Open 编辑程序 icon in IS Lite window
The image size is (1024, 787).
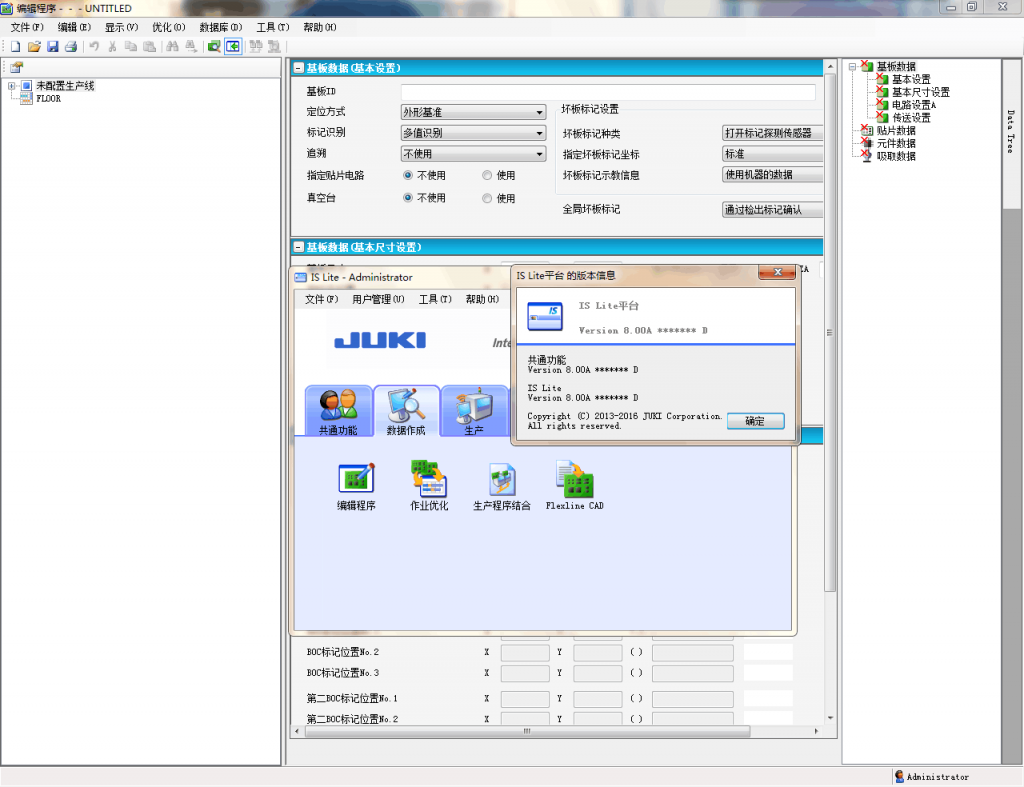click(356, 479)
